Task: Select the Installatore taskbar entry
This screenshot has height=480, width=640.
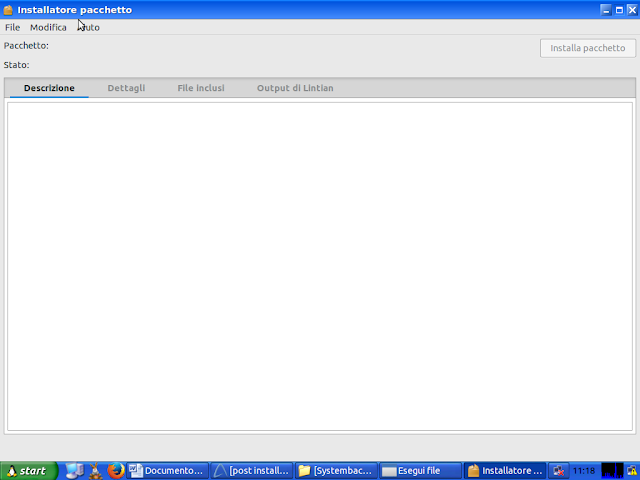Action: pos(505,471)
